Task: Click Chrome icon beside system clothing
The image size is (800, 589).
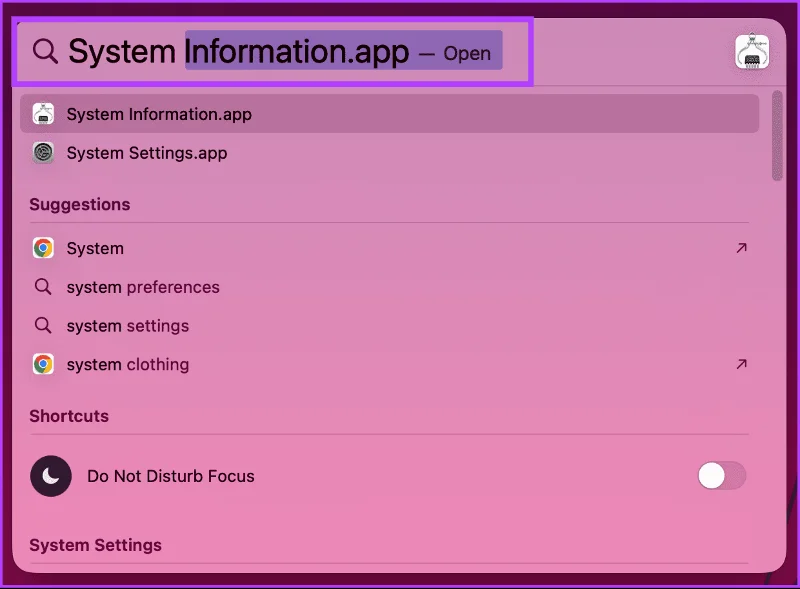Action: click(x=43, y=364)
